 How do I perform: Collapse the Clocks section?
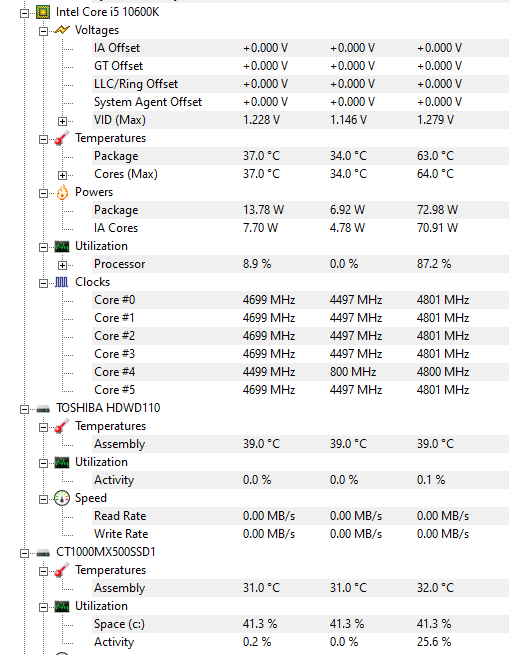coord(43,284)
